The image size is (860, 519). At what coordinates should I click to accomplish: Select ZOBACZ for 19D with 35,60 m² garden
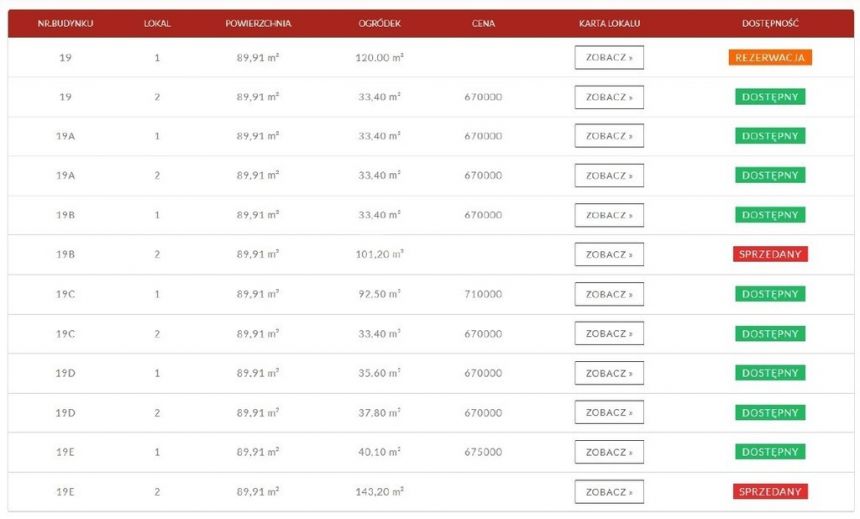point(609,373)
